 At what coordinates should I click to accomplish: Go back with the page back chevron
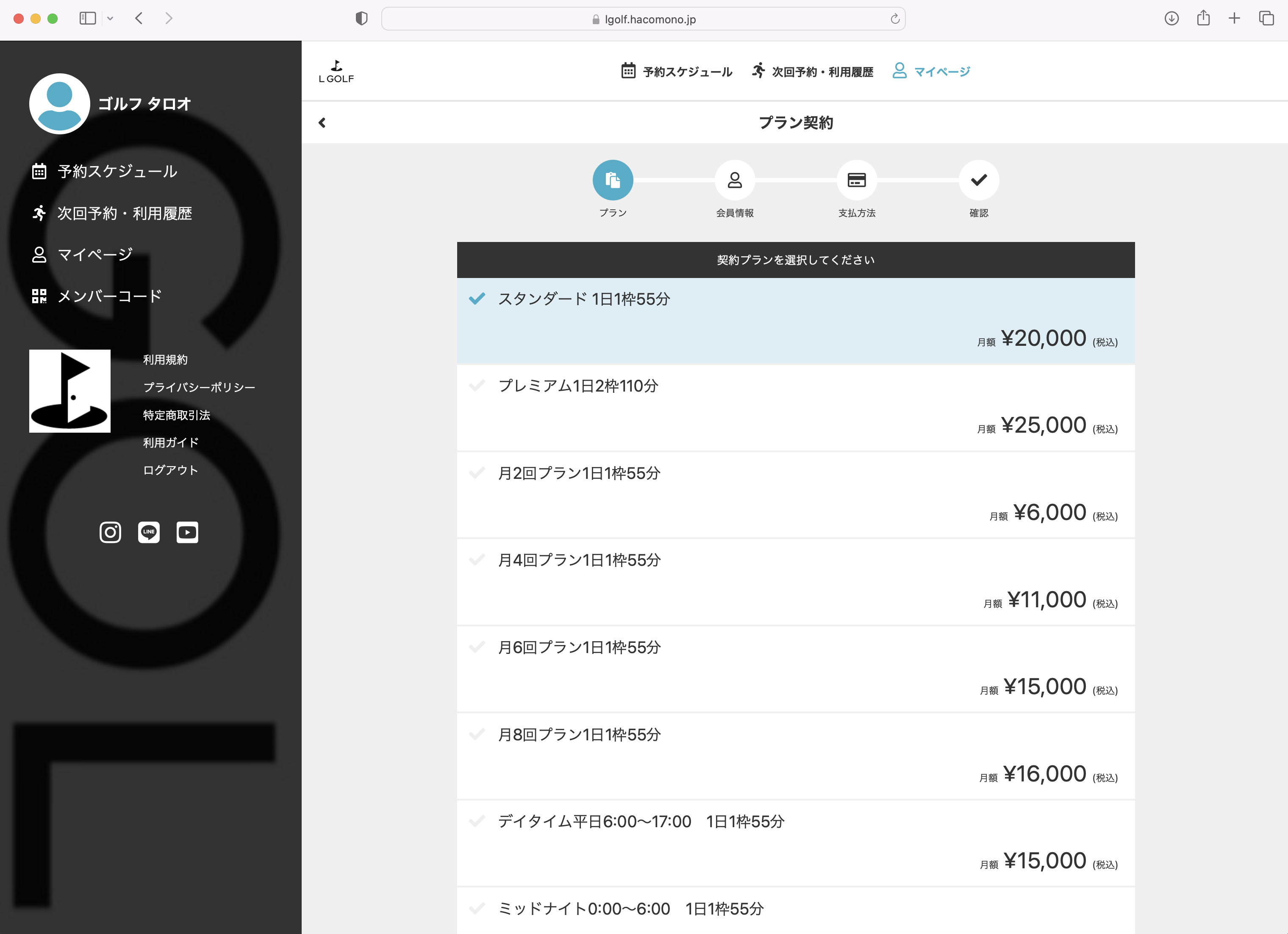pyautogui.click(x=322, y=123)
